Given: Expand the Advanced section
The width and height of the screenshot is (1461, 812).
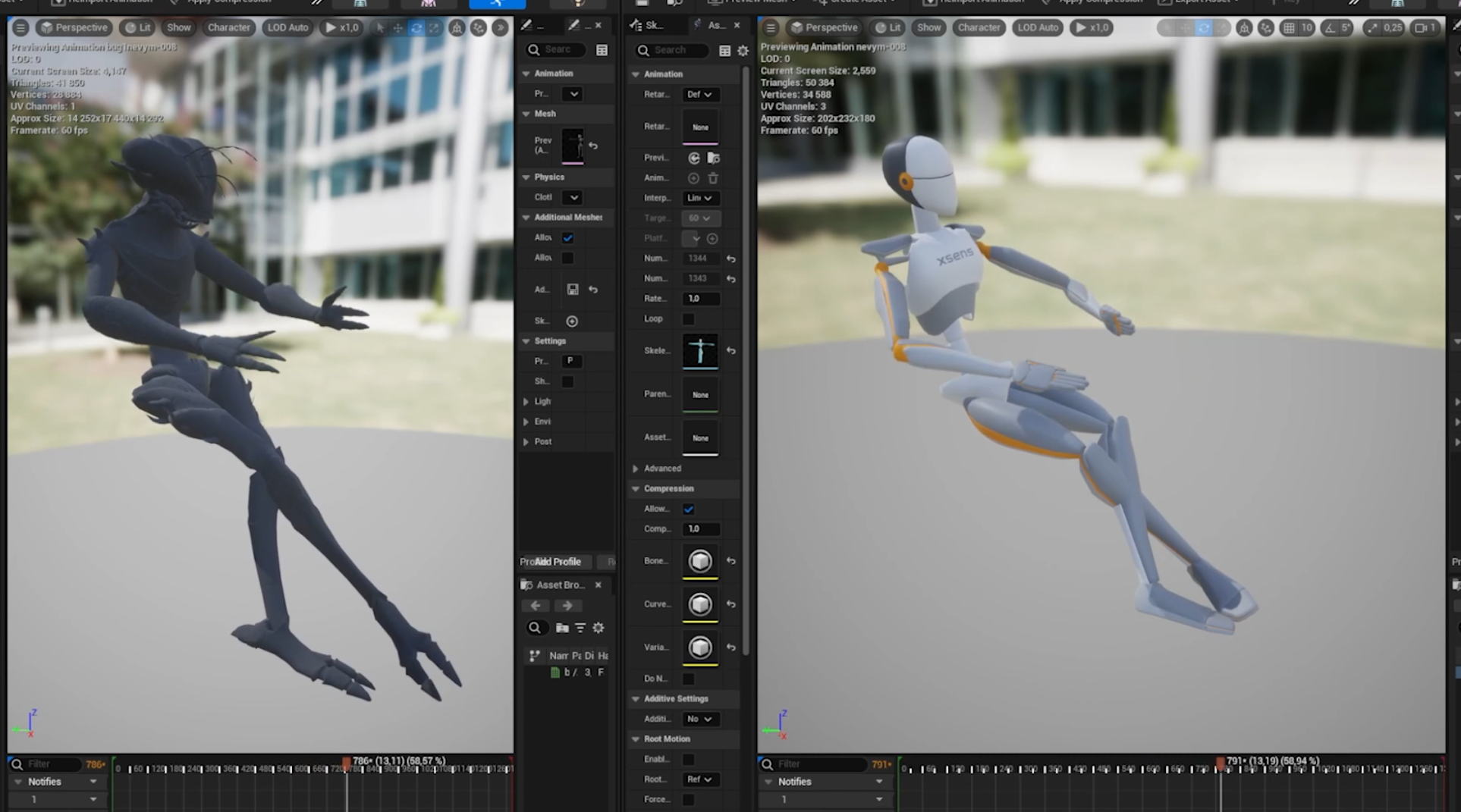Looking at the screenshot, I should coord(636,469).
